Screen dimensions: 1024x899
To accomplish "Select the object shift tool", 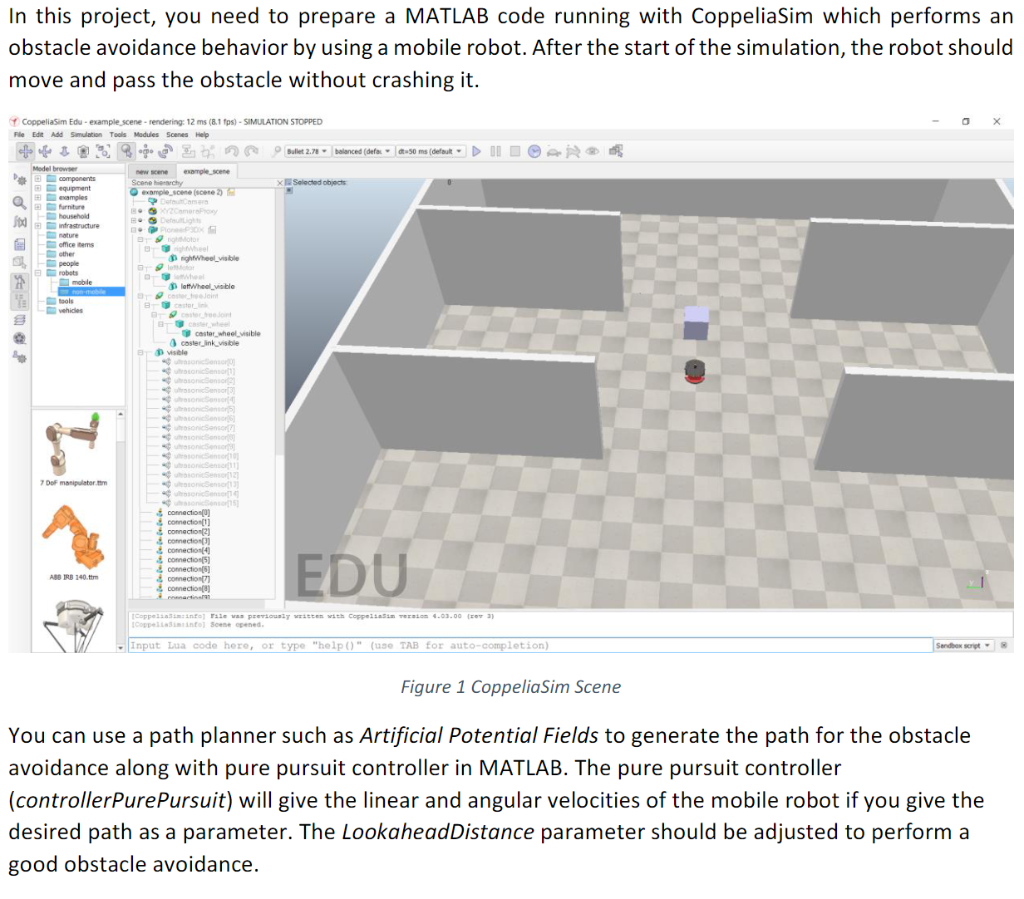I will [x=145, y=151].
